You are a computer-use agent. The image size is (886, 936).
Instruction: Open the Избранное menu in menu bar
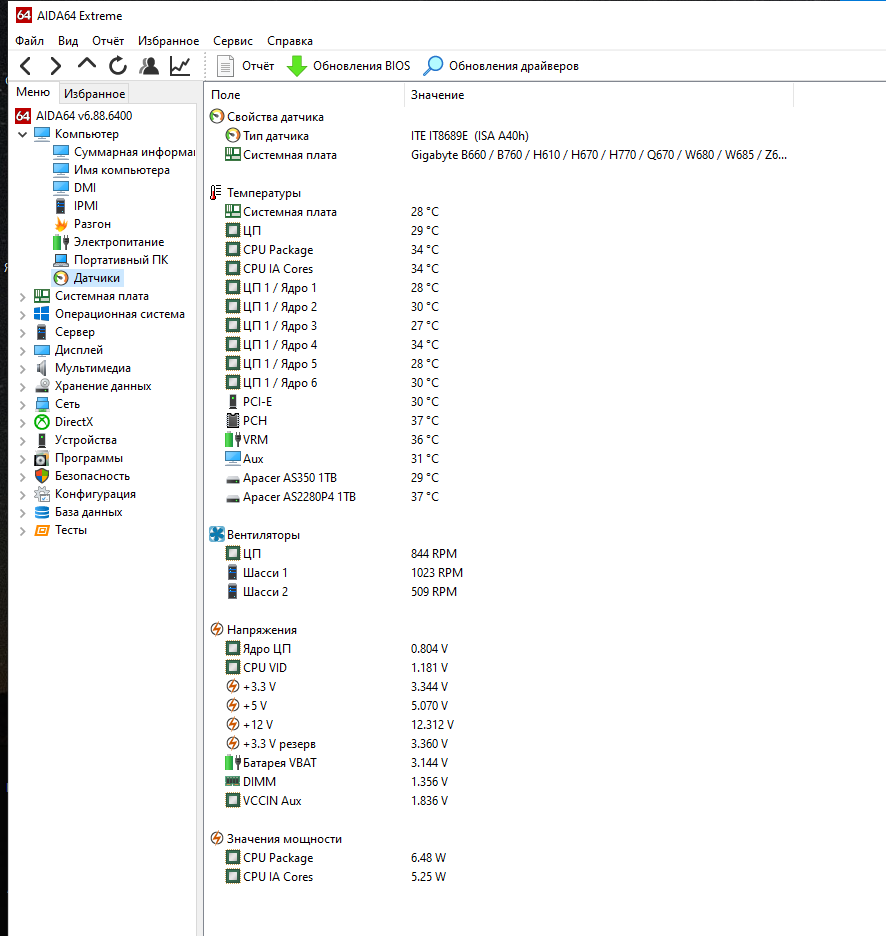[168, 41]
